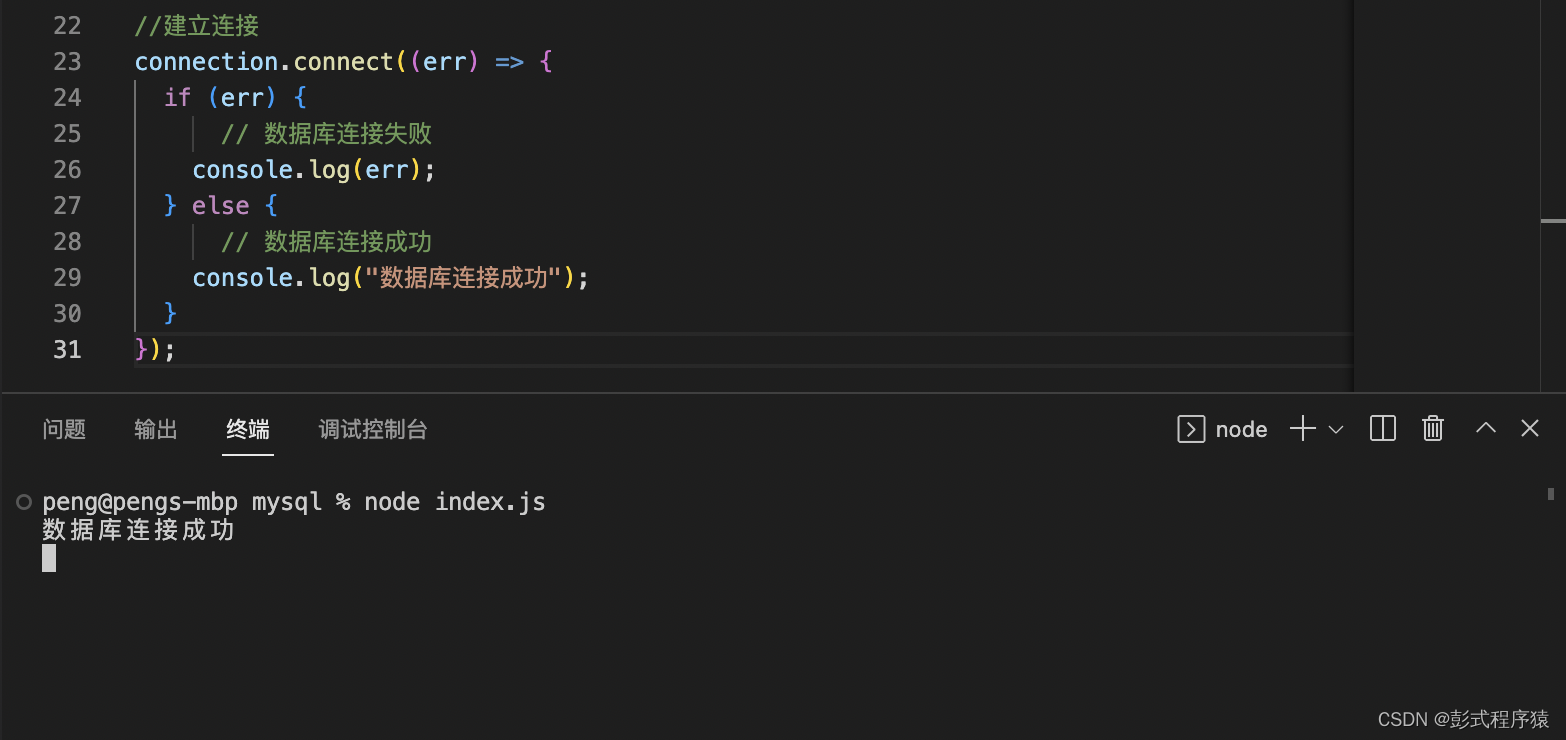Click line number 27 in the gutter
This screenshot has height=740, width=1566.
pyautogui.click(x=67, y=205)
